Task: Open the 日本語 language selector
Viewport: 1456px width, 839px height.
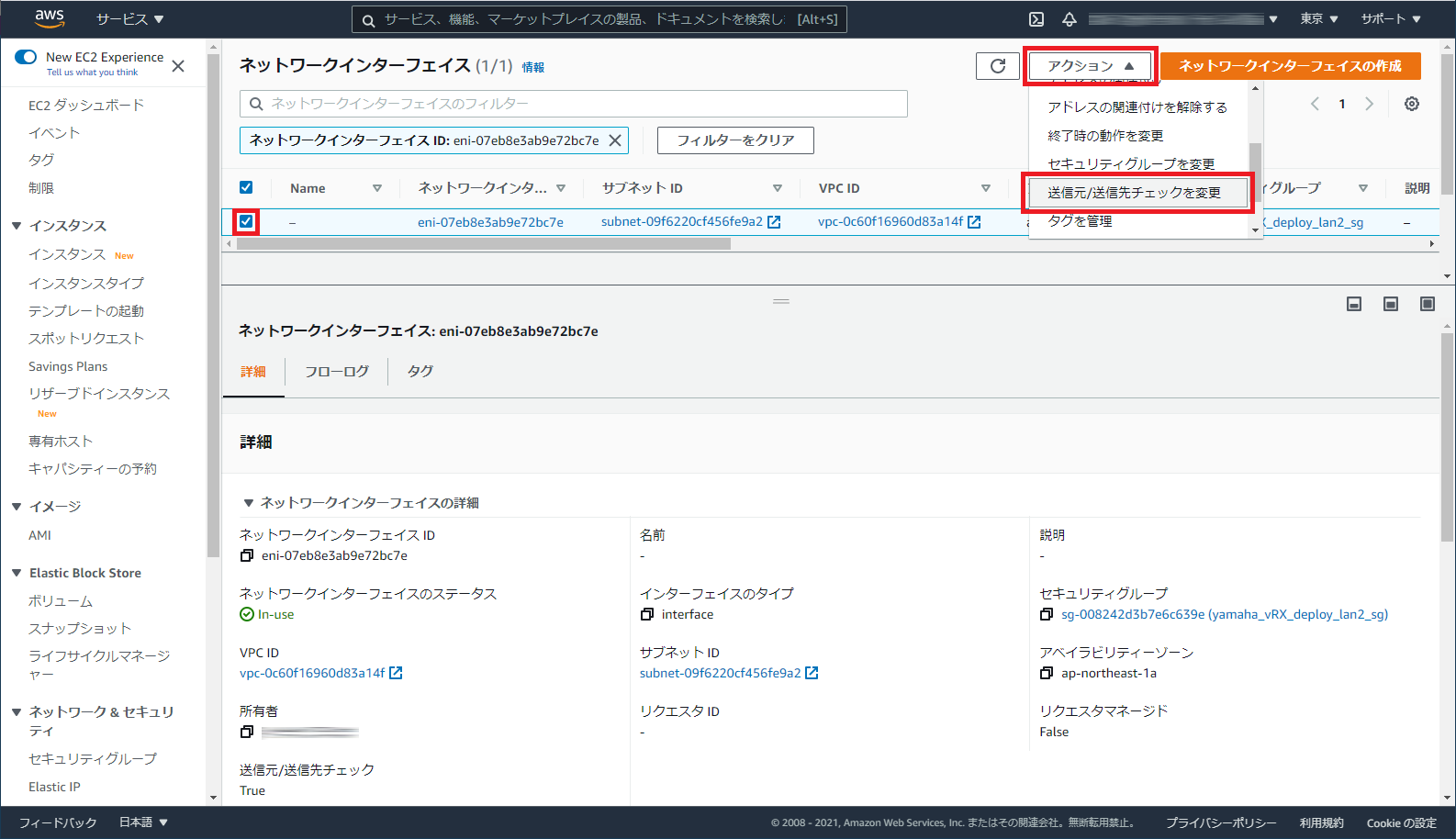Action: coord(143,822)
